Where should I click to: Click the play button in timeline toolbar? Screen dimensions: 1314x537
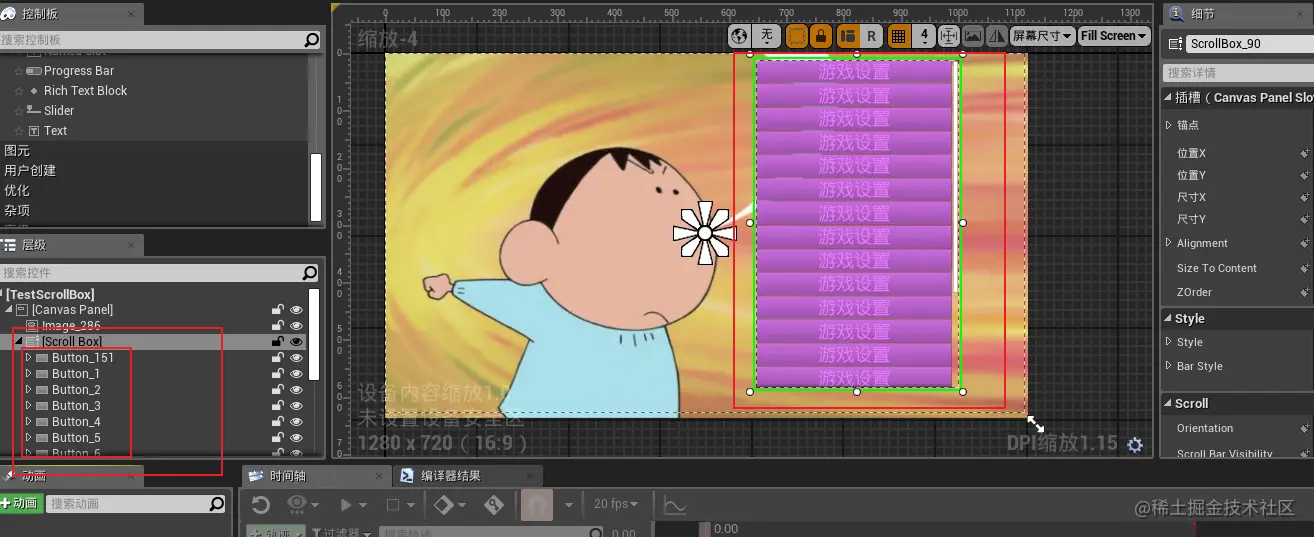coord(347,506)
